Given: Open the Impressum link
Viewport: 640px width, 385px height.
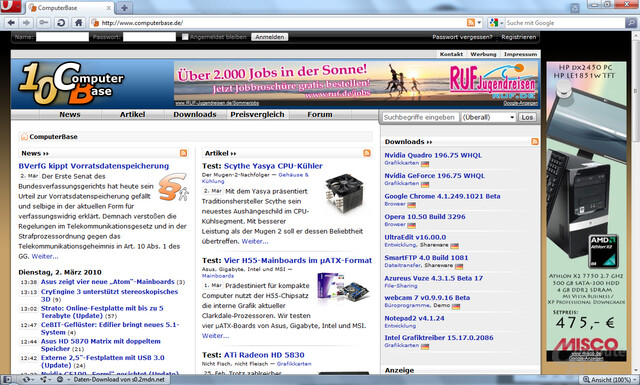Looking at the screenshot, I should 520,54.
